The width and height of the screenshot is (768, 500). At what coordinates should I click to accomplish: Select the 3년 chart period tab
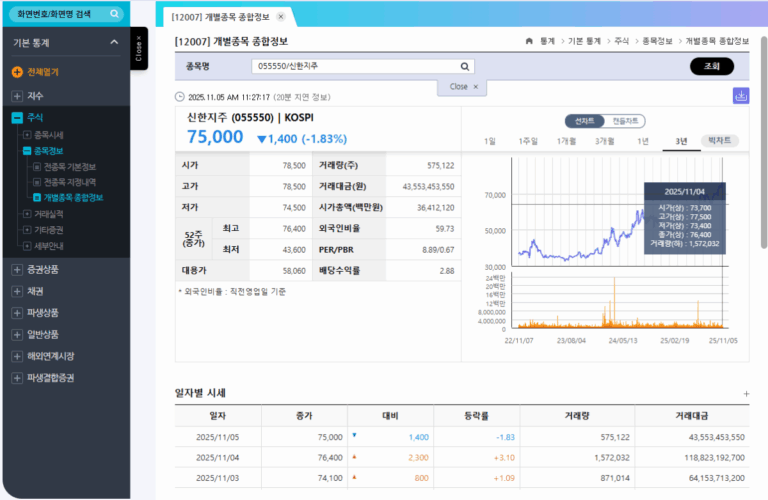click(x=681, y=142)
